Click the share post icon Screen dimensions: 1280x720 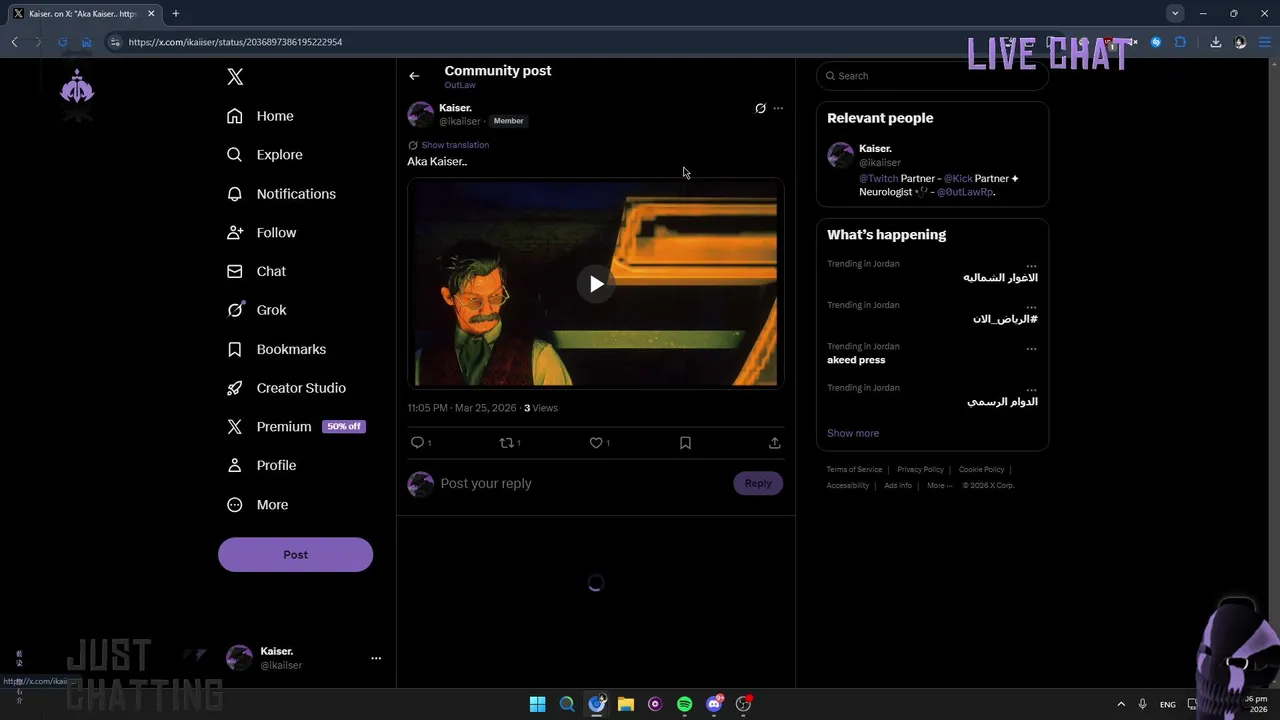click(x=774, y=443)
